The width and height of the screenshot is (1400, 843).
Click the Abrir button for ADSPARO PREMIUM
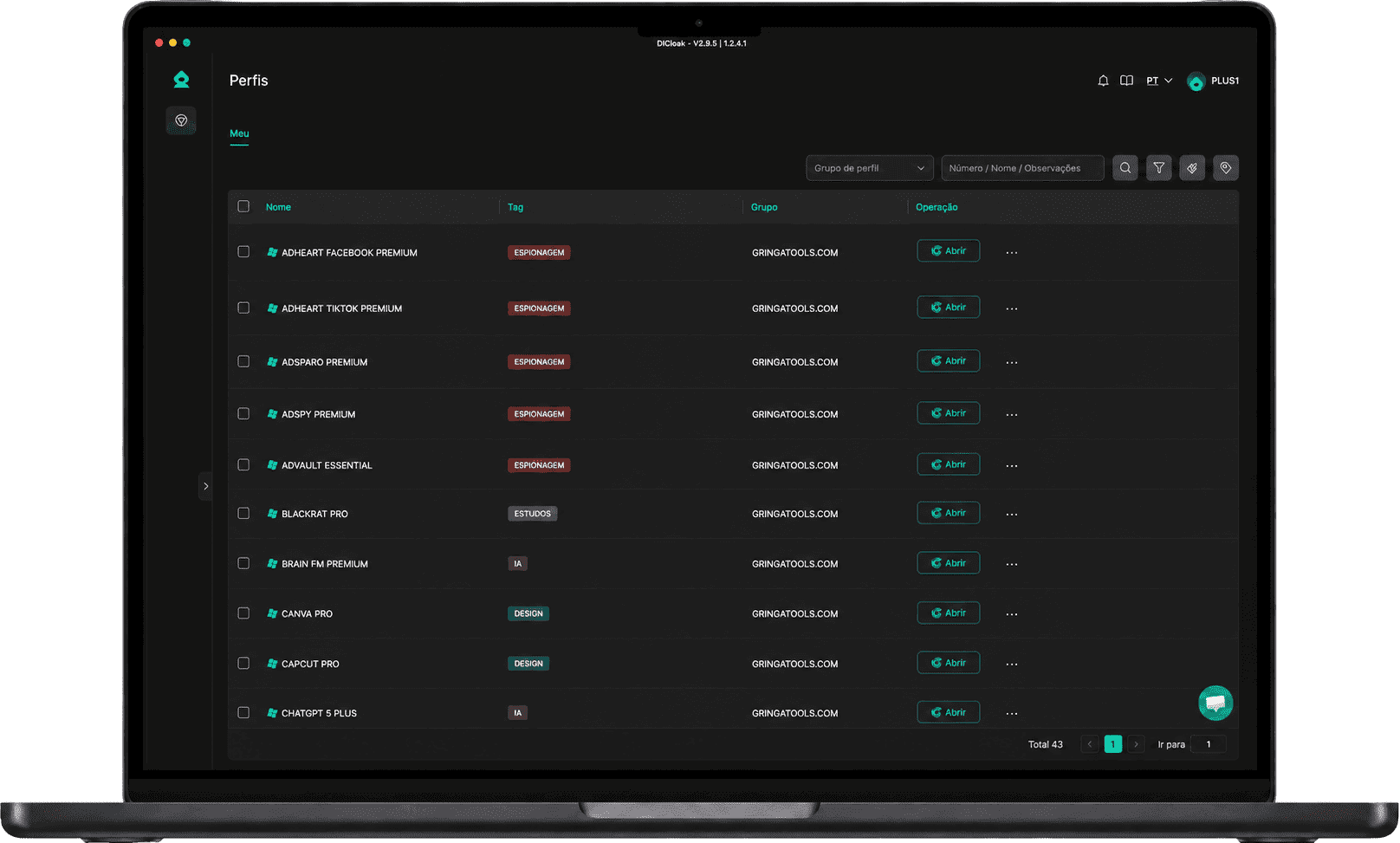[x=949, y=361]
